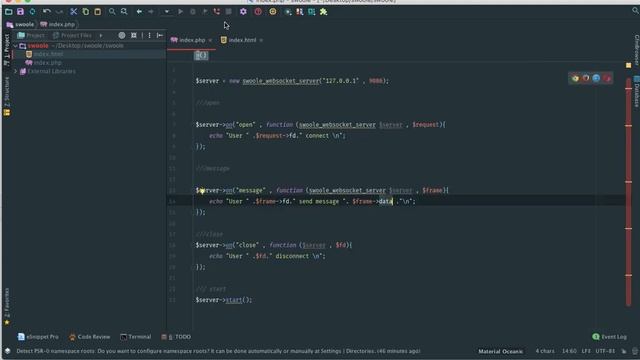The width and height of the screenshot is (640, 360).
Task: Change LF line separator in status bar
Action: [586, 351]
